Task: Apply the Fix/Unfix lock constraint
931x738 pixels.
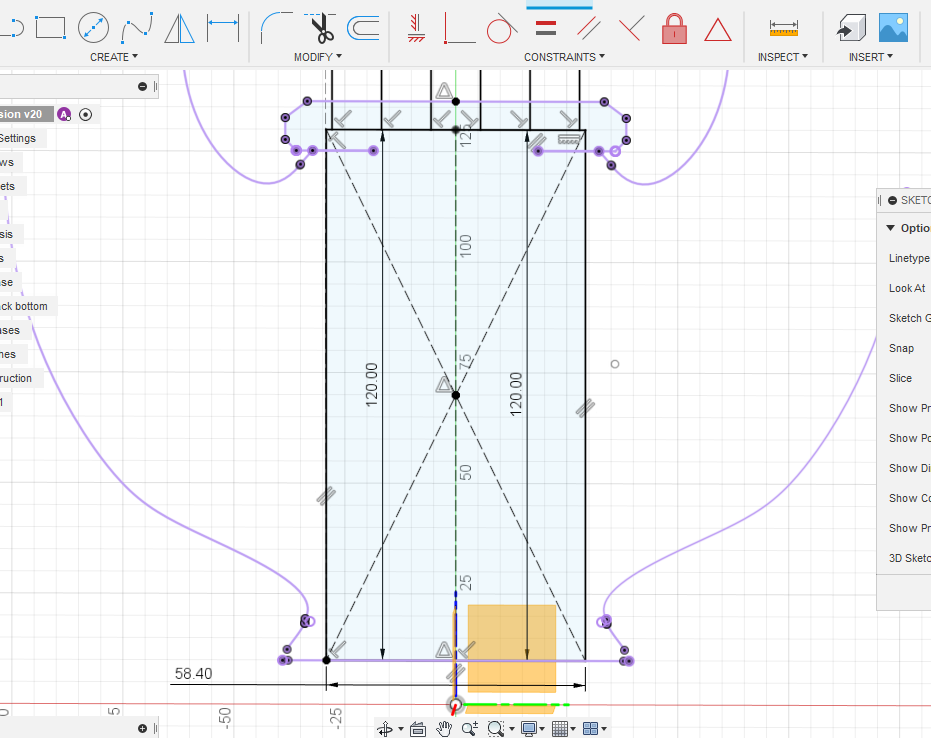Action: 674,28
